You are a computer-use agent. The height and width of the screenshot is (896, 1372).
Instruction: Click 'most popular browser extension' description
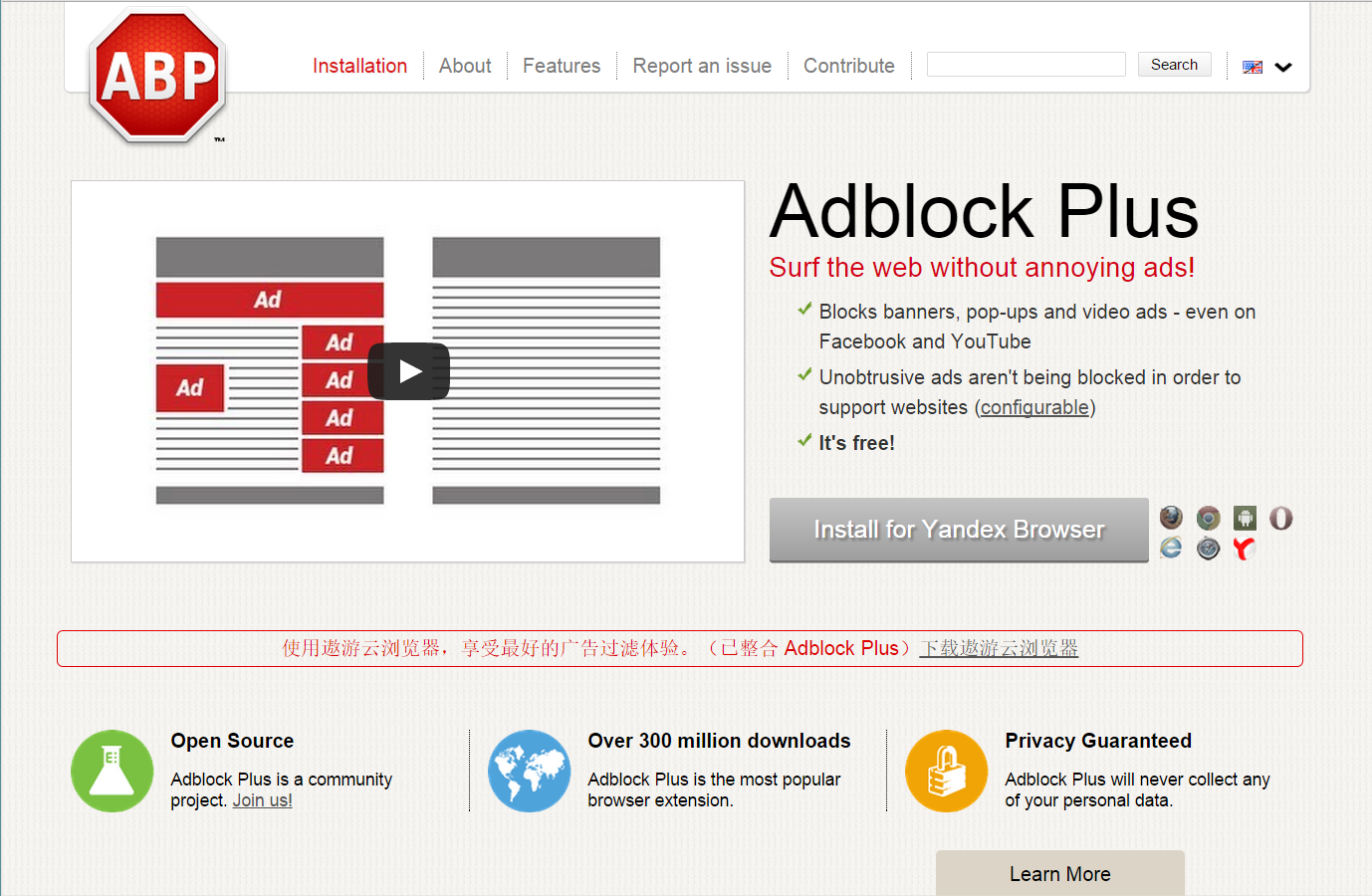[714, 789]
